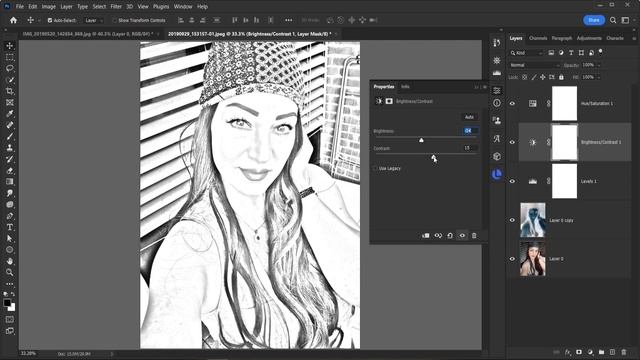The image size is (640, 360).
Task: Delete adjustment layer via Properties trash icon
Action: point(474,236)
